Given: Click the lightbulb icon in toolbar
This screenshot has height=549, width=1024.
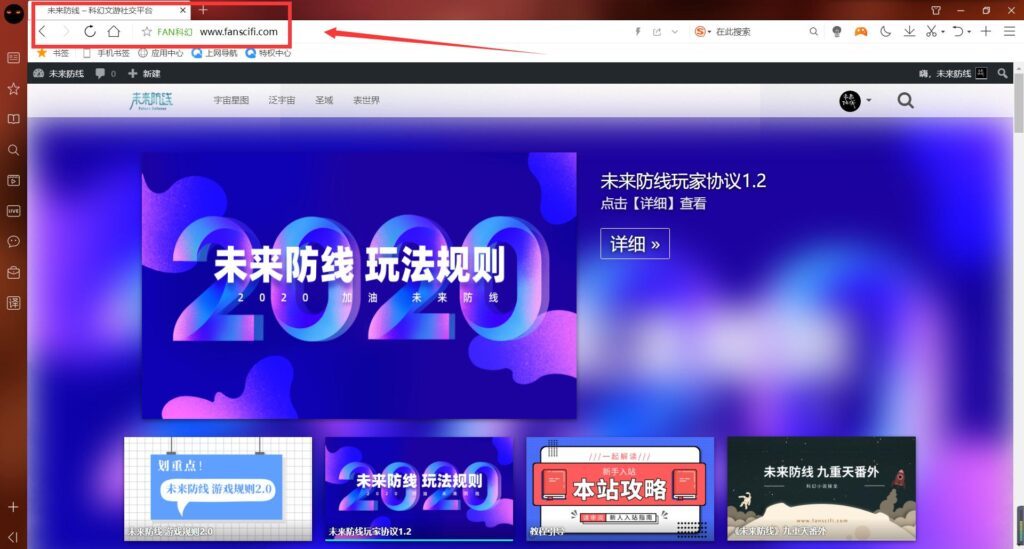Looking at the screenshot, I should pyautogui.click(x=837, y=31).
